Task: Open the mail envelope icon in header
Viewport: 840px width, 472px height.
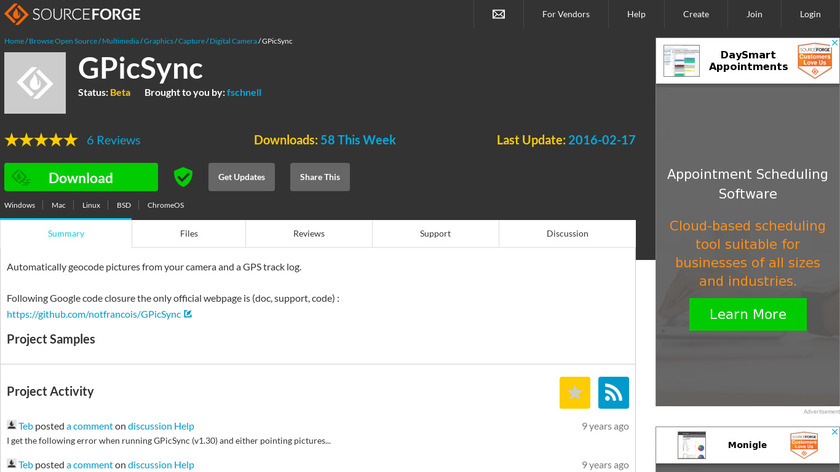Action: click(498, 14)
